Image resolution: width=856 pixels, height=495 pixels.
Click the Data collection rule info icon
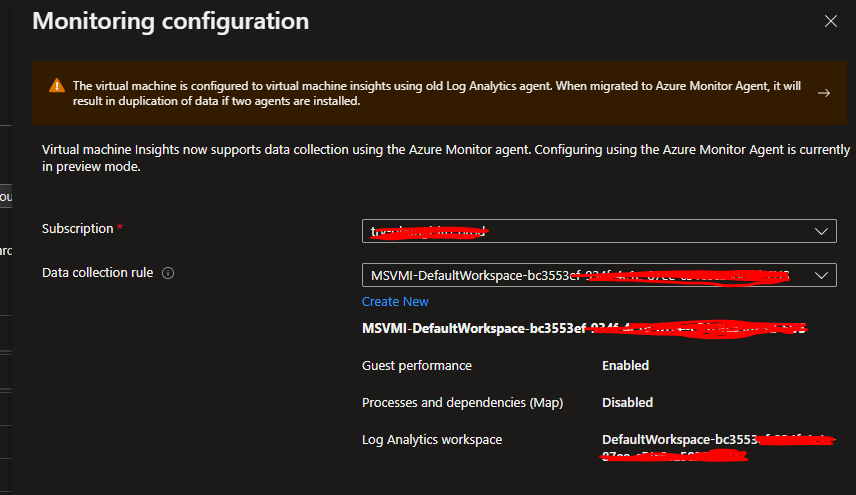[x=168, y=273]
